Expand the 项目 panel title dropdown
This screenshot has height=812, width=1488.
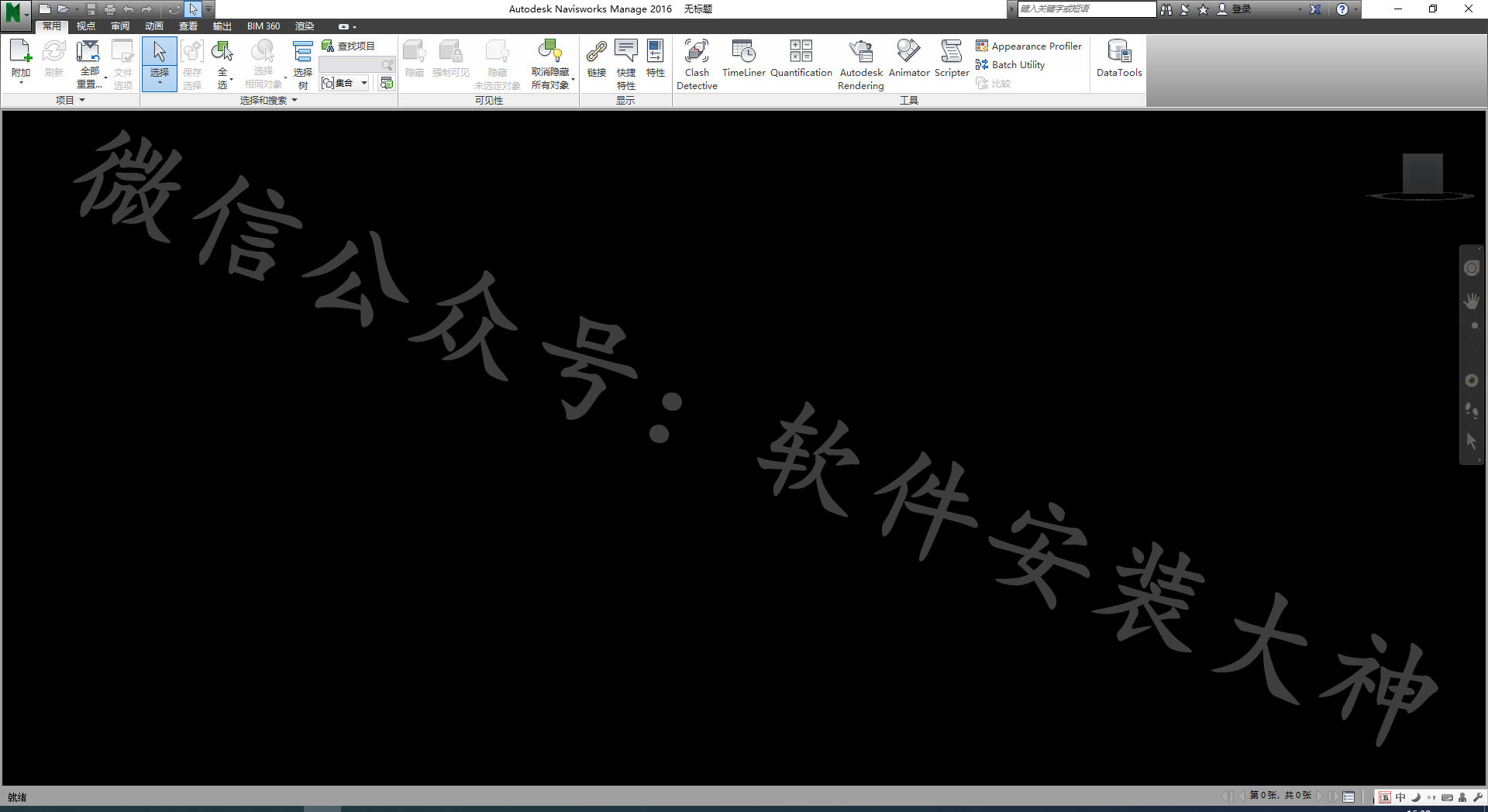pyautogui.click(x=70, y=100)
